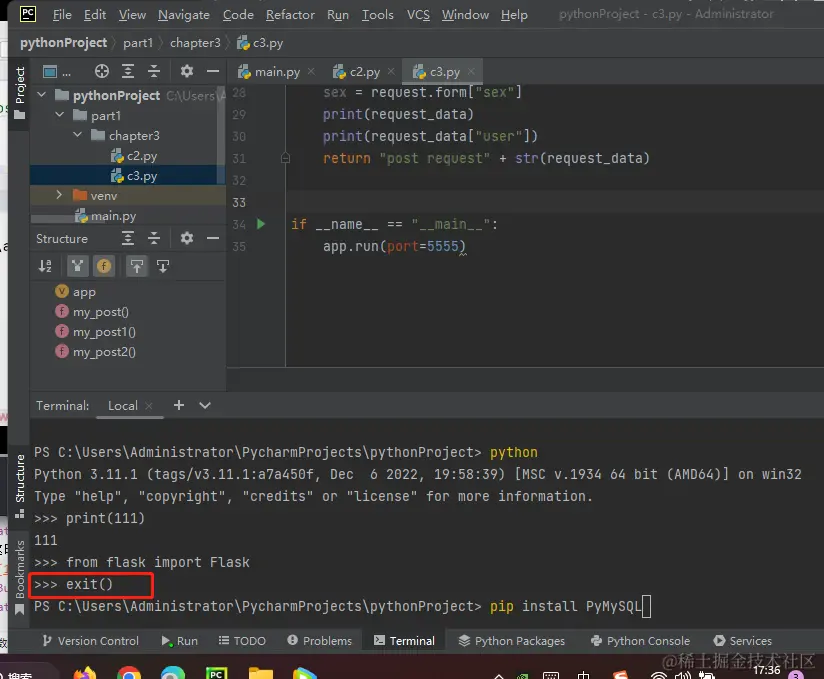The height and width of the screenshot is (679, 824).
Task: Select c3.py in the project tree
Action: [128, 176]
